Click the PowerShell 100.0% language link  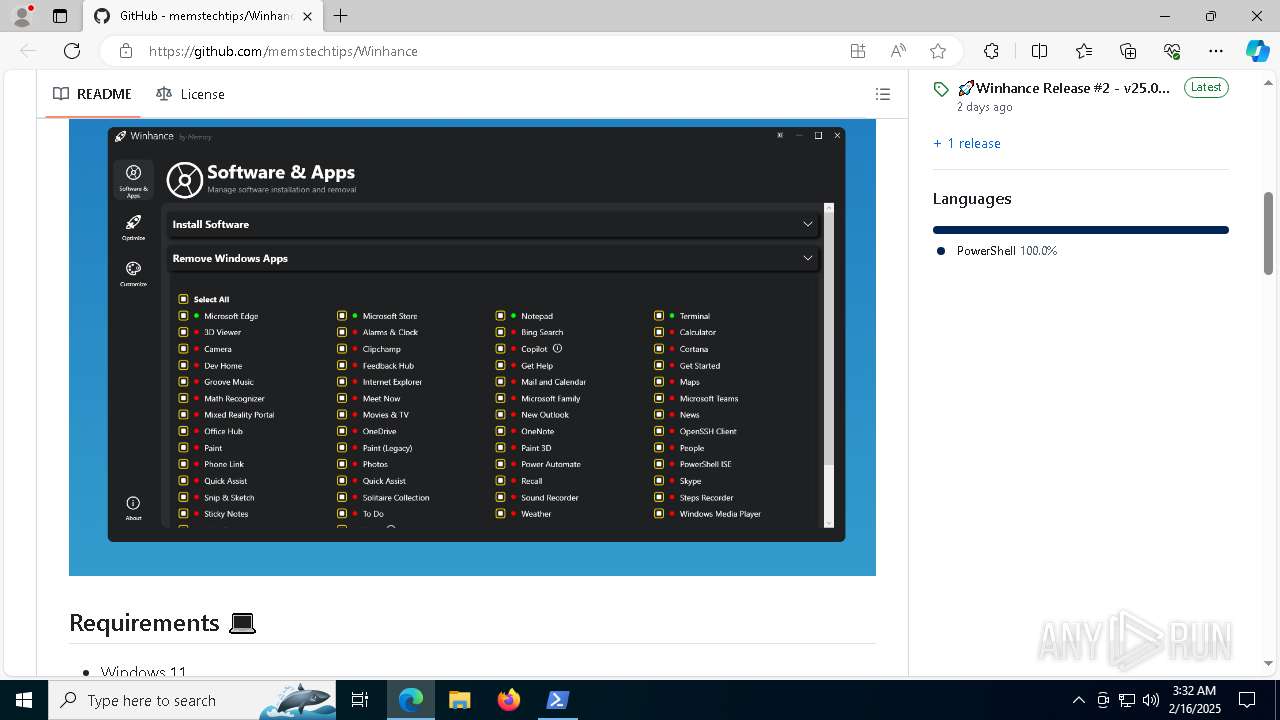pos(1006,251)
